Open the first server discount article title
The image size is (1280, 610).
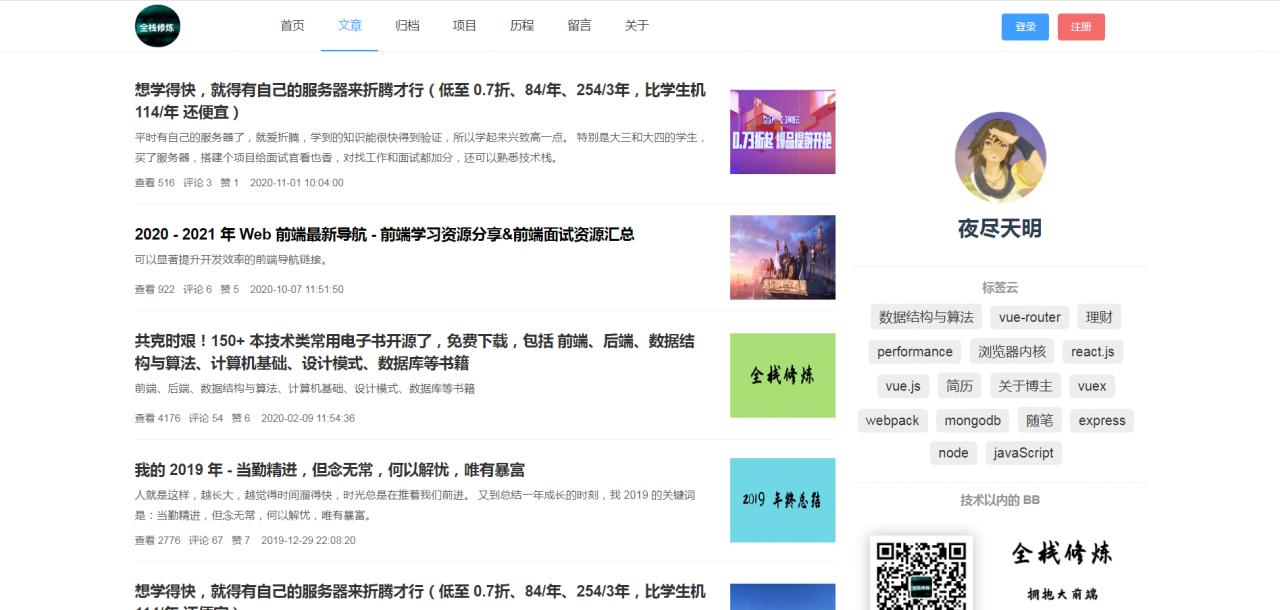click(x=420, y=101)
